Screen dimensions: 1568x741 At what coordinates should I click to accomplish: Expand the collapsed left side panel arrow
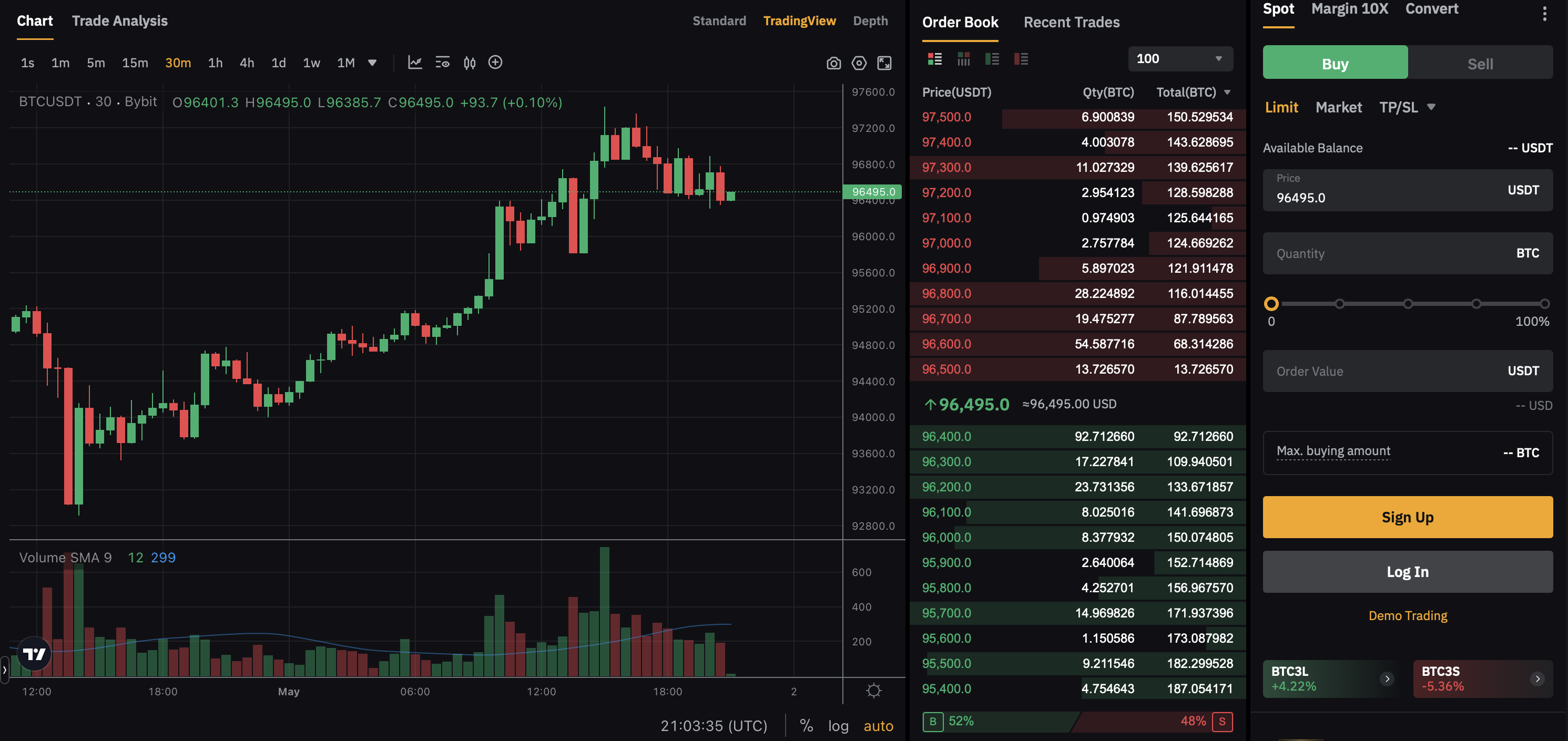coord(5,670)
